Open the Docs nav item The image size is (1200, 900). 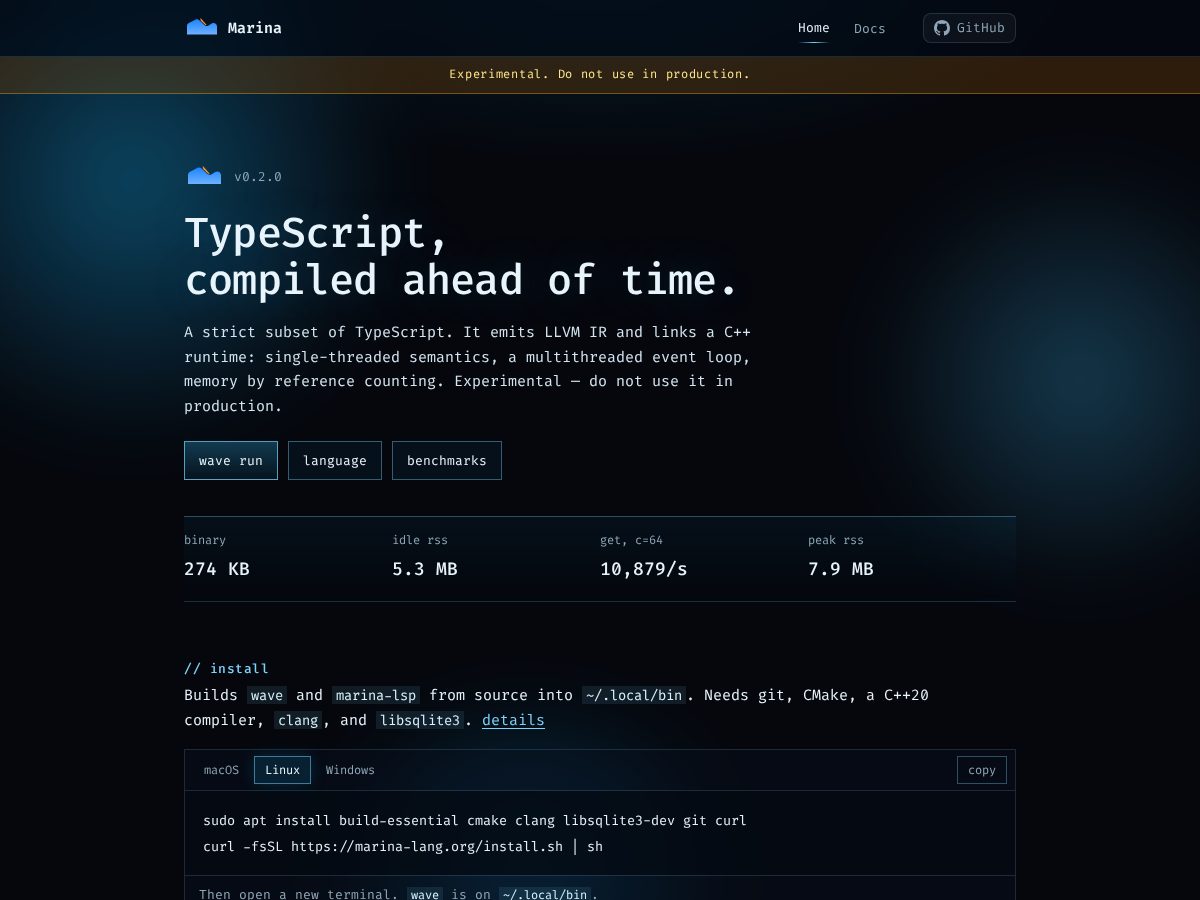869,28
